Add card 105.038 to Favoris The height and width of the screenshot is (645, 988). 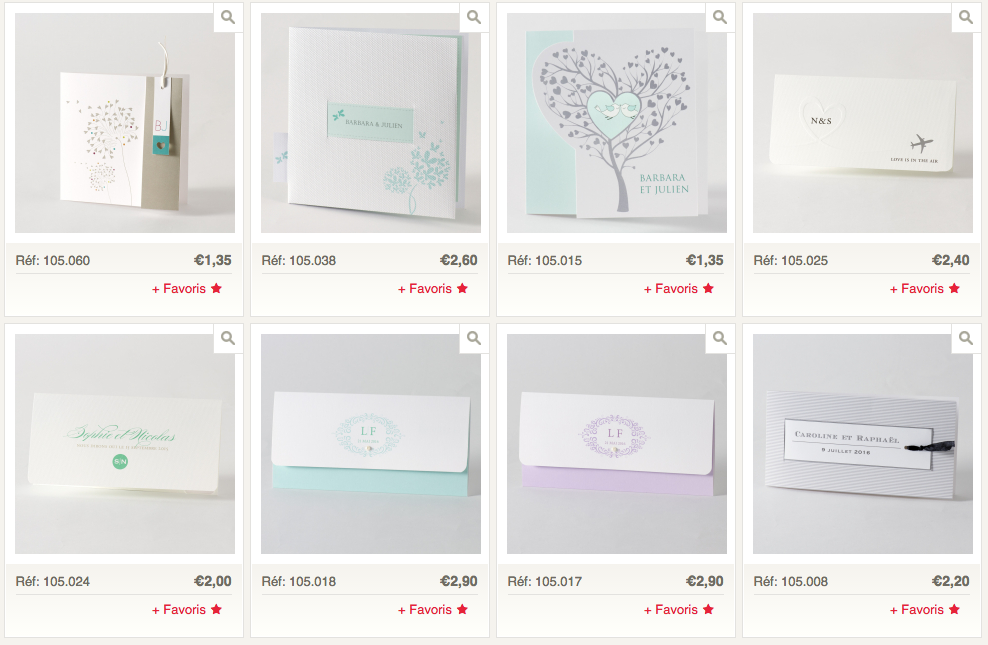tap(432, 288)
